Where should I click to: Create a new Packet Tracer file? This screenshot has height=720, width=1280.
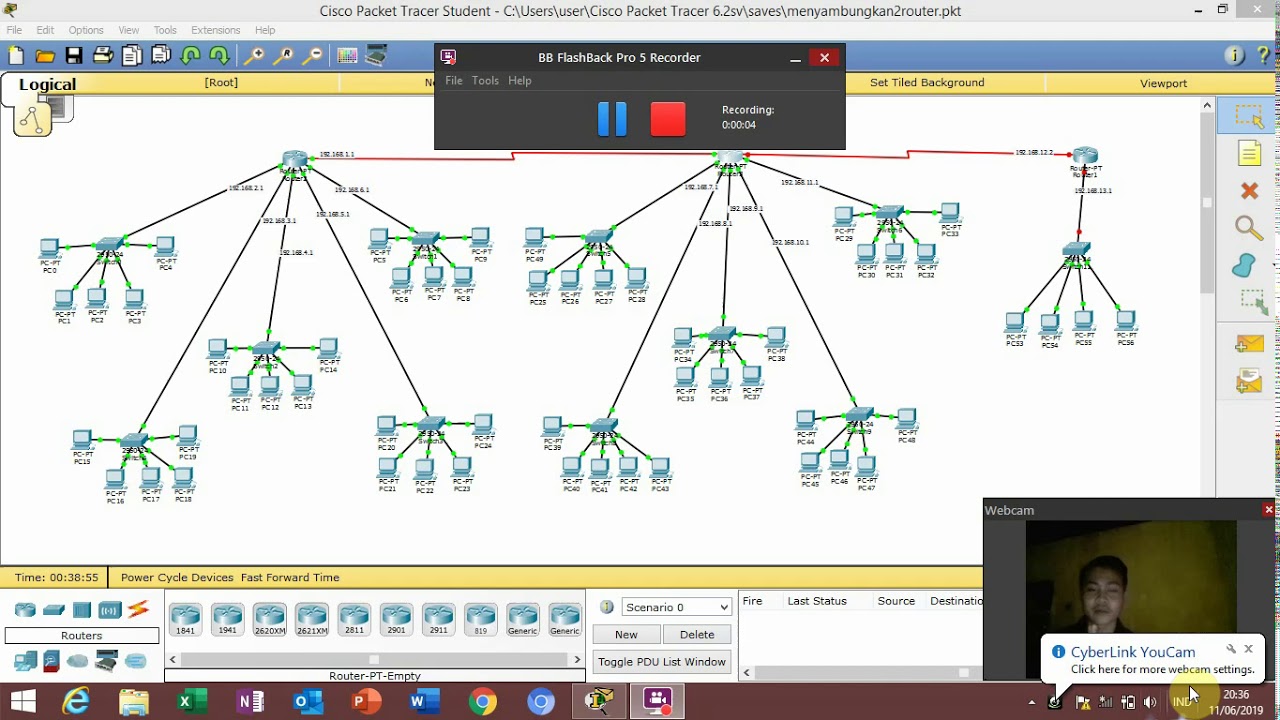15,56
